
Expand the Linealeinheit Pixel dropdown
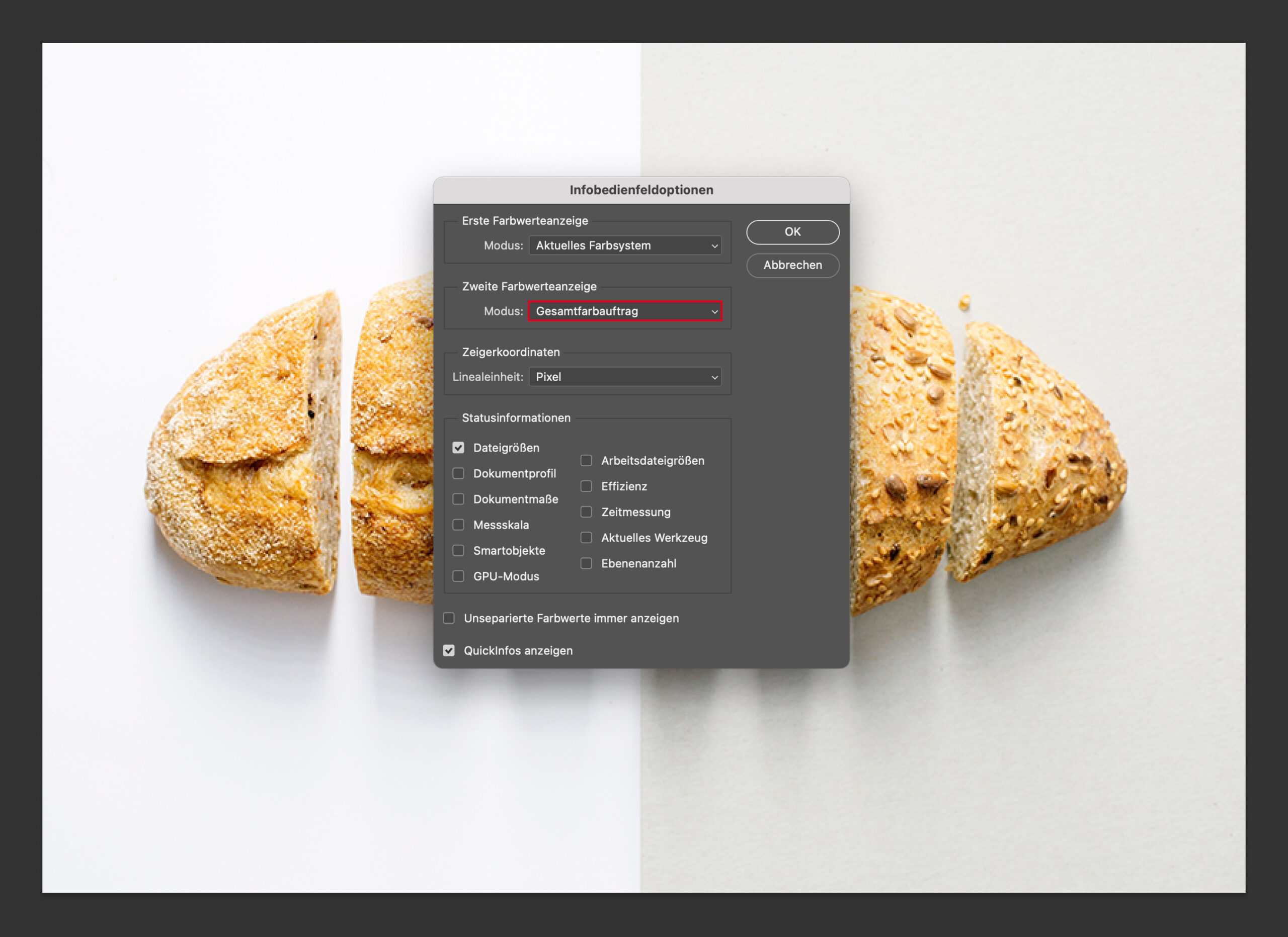pos(625,377)
